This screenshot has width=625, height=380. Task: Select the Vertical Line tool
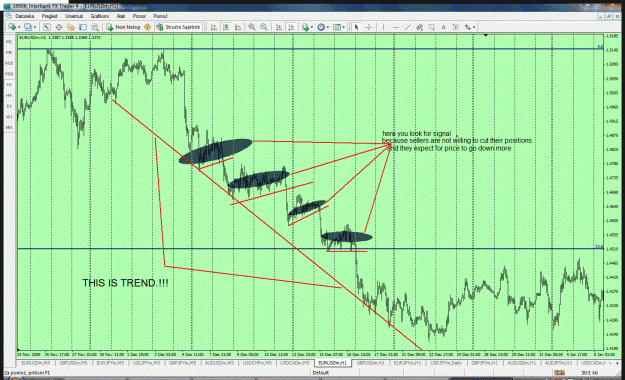(383, 27)
